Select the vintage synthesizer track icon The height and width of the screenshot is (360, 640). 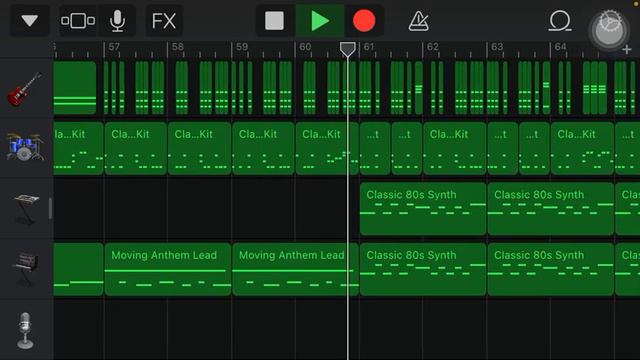[25, 269]
